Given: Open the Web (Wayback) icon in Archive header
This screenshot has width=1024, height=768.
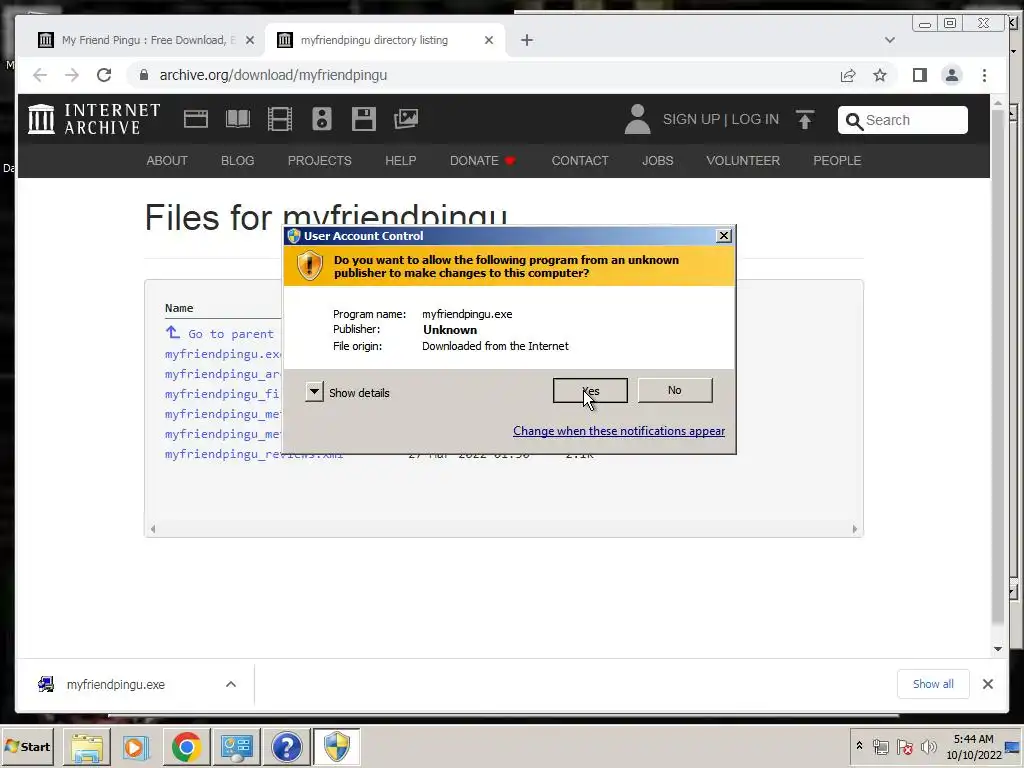Looking at the screenshot, I should [x=196, y=120].
